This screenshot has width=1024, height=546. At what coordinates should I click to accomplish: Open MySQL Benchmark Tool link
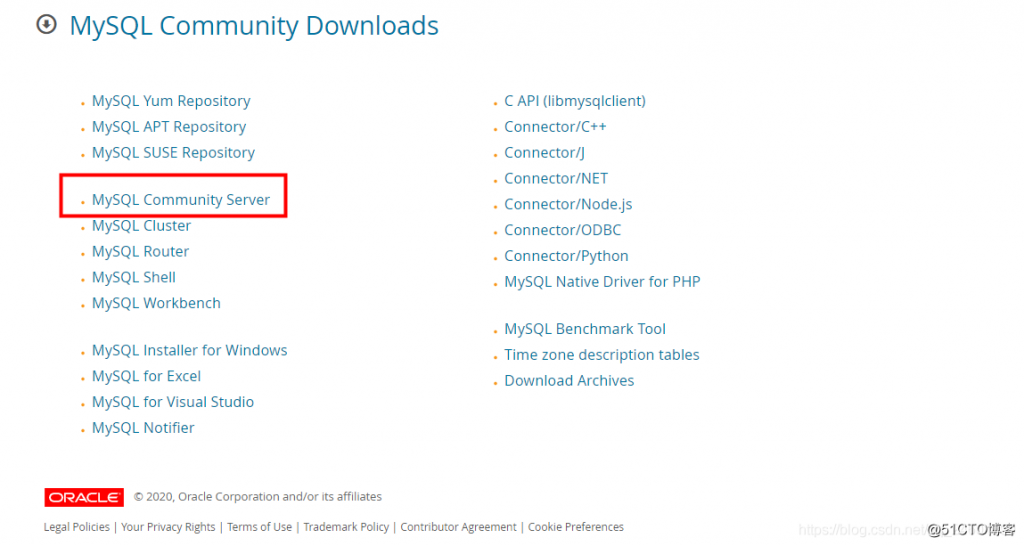pyautogui.click(x=585, y=329)
